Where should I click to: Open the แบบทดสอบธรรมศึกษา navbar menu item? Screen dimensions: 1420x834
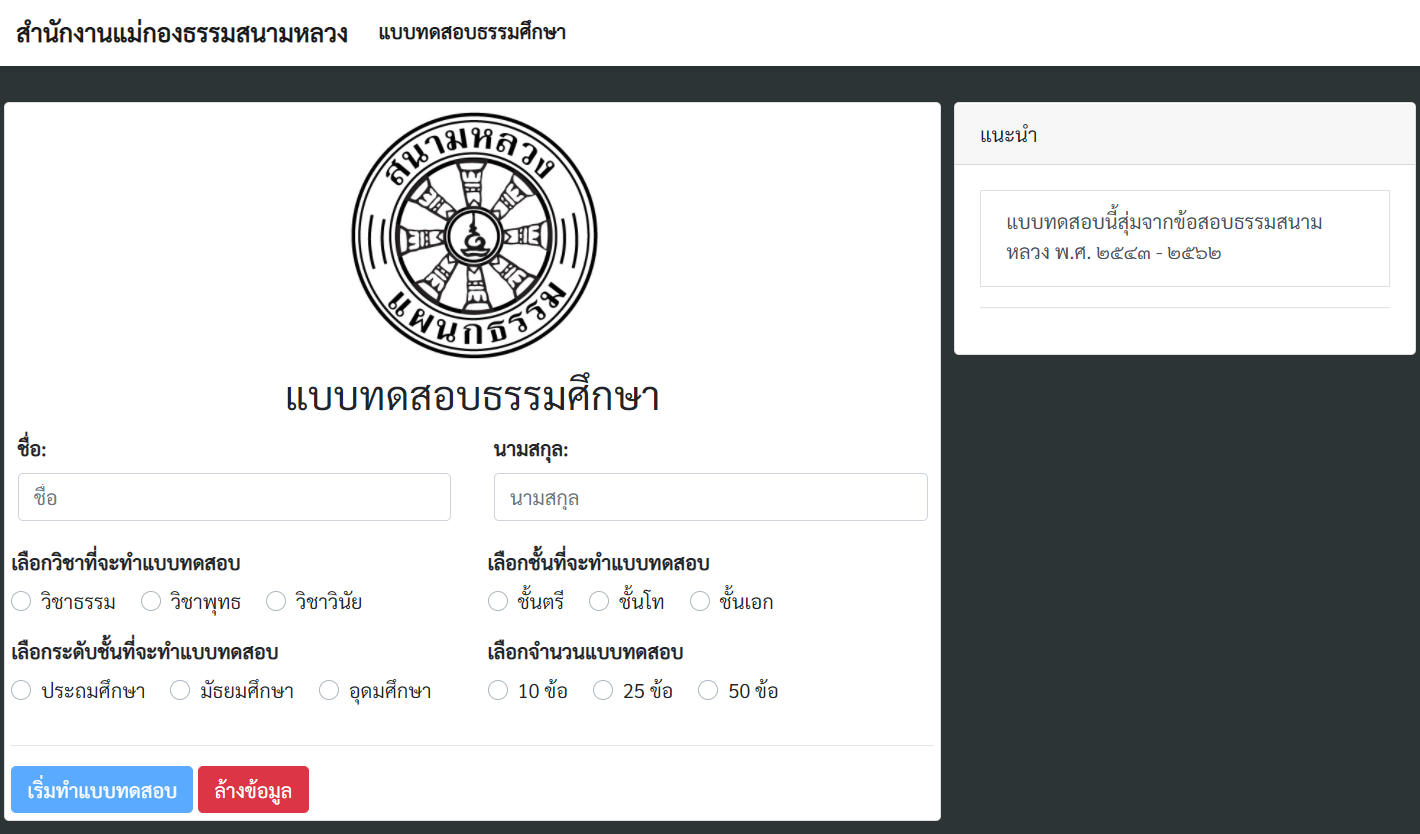472,33
